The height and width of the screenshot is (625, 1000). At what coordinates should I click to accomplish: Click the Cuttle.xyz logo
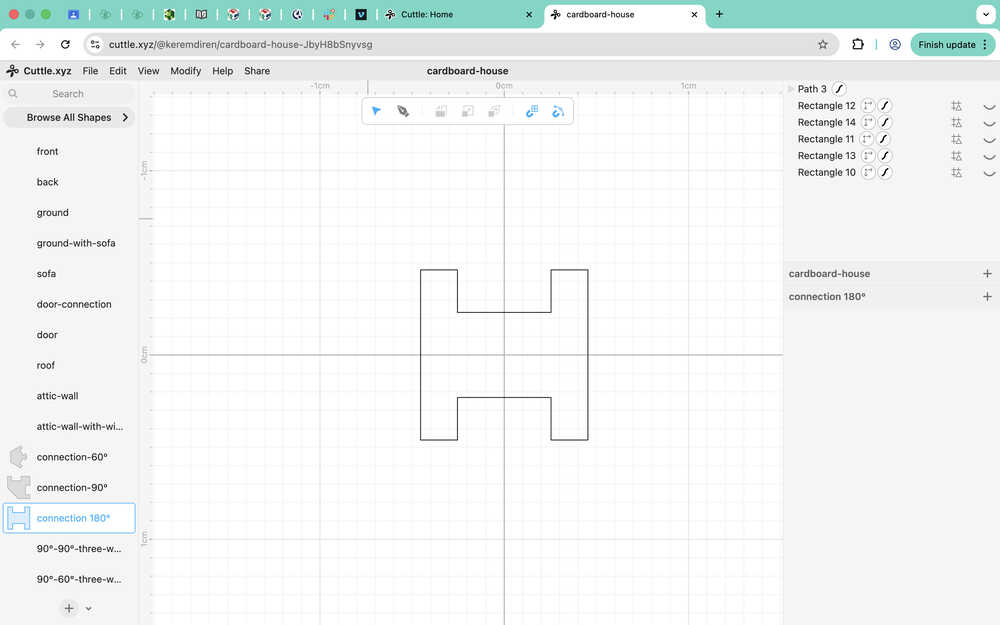point(39,71)
